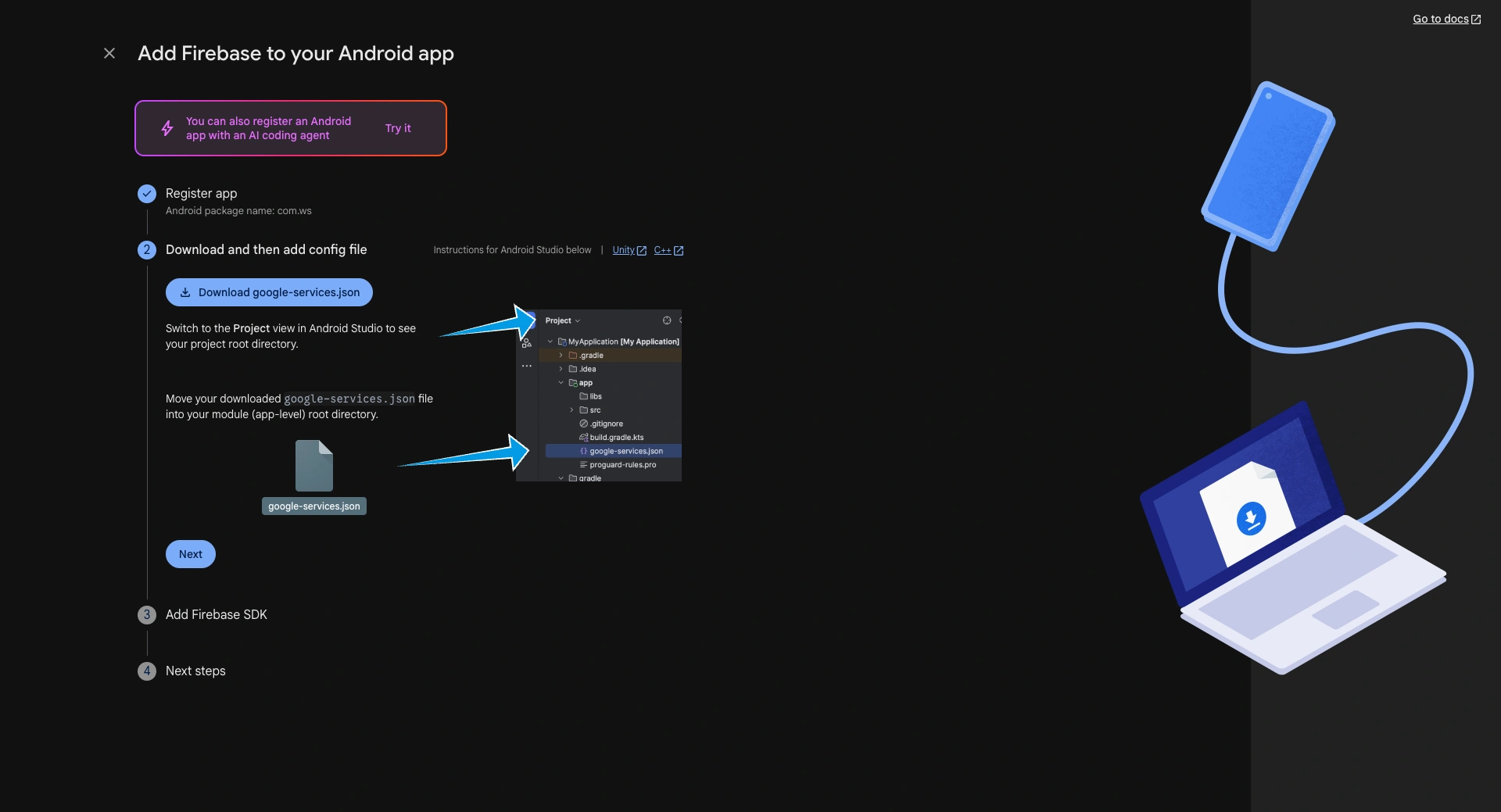
Task: Click step 3 number circle
Action: click(147, 615)
